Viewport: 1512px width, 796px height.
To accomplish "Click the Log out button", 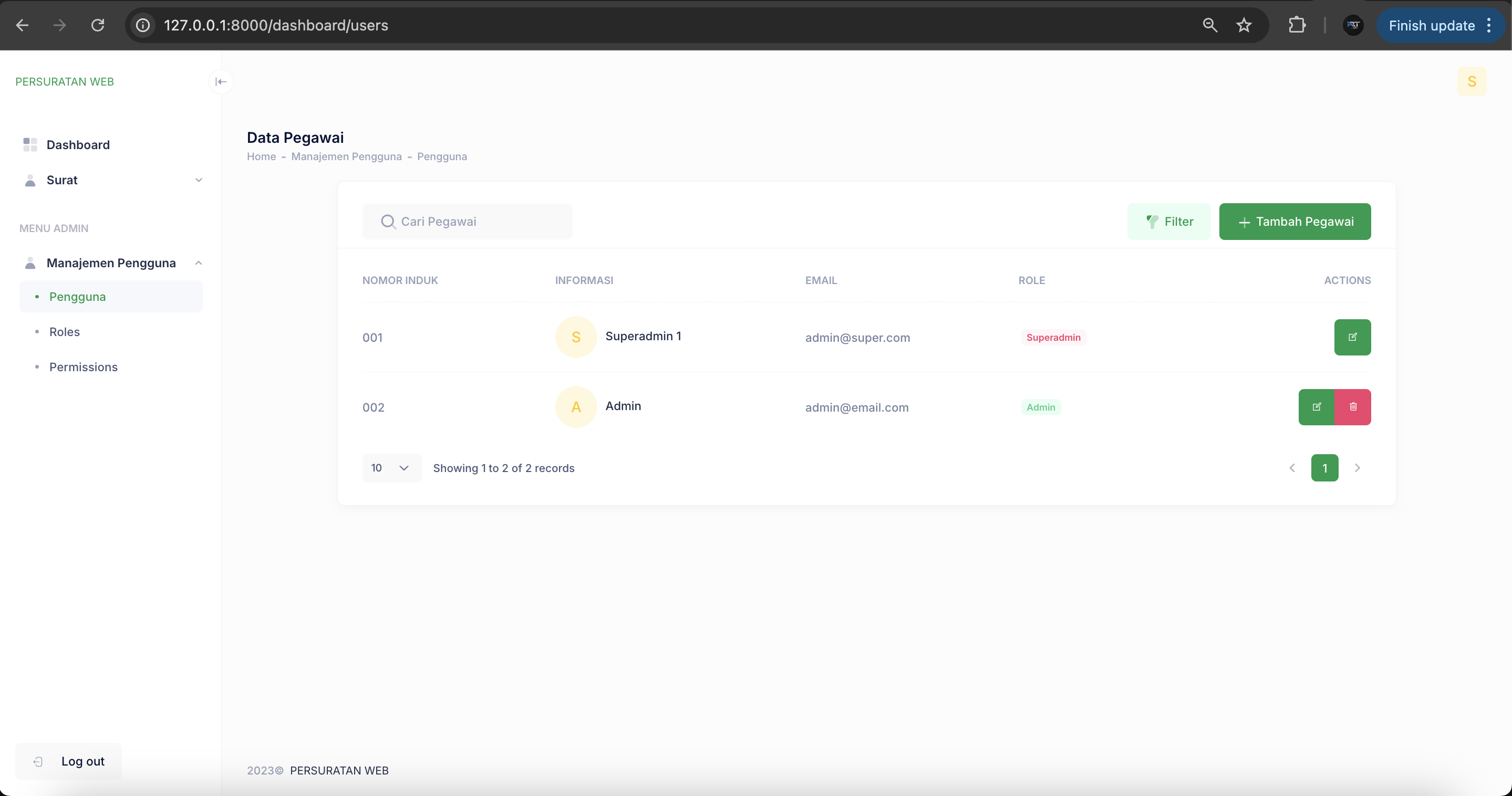I will pyautogui.click(x=69, y=761).
